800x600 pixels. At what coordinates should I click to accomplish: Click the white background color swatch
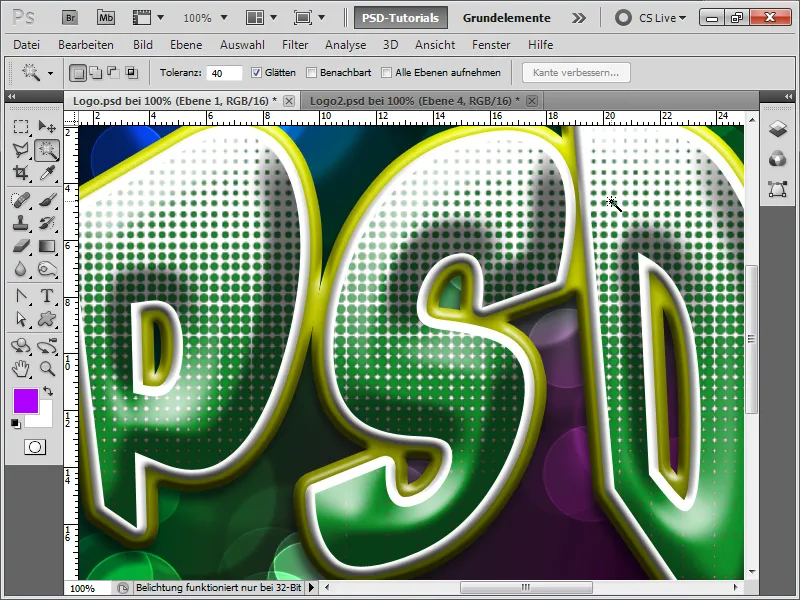[x=45, y=419]
